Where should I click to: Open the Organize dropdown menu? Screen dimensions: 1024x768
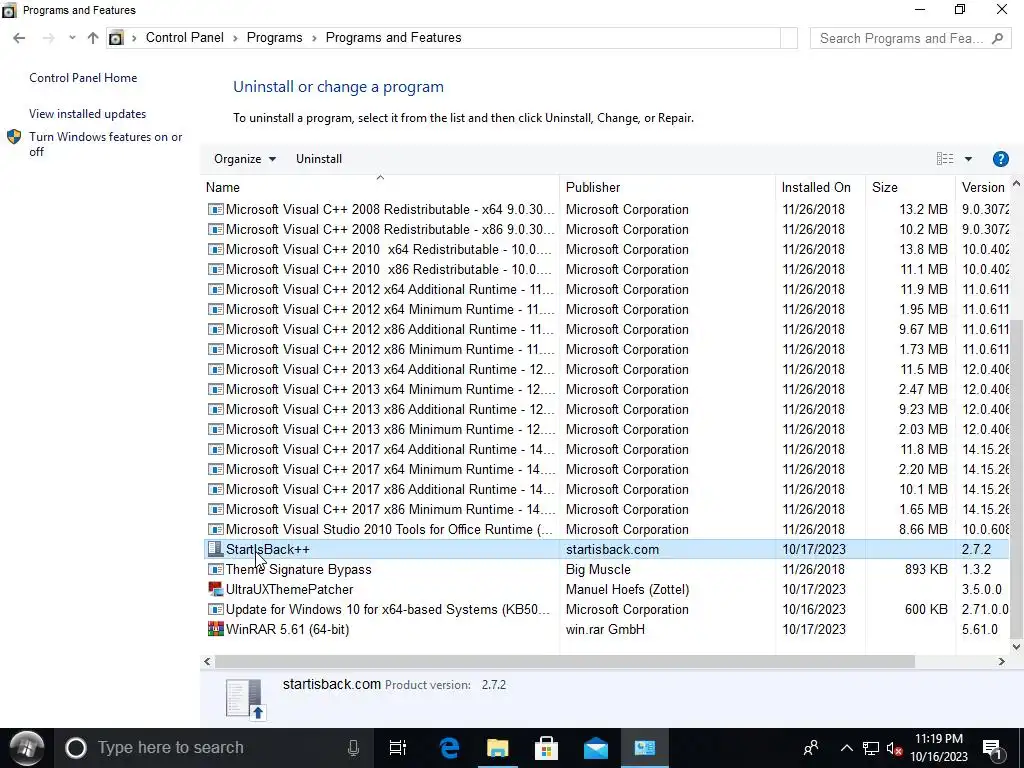245,159
